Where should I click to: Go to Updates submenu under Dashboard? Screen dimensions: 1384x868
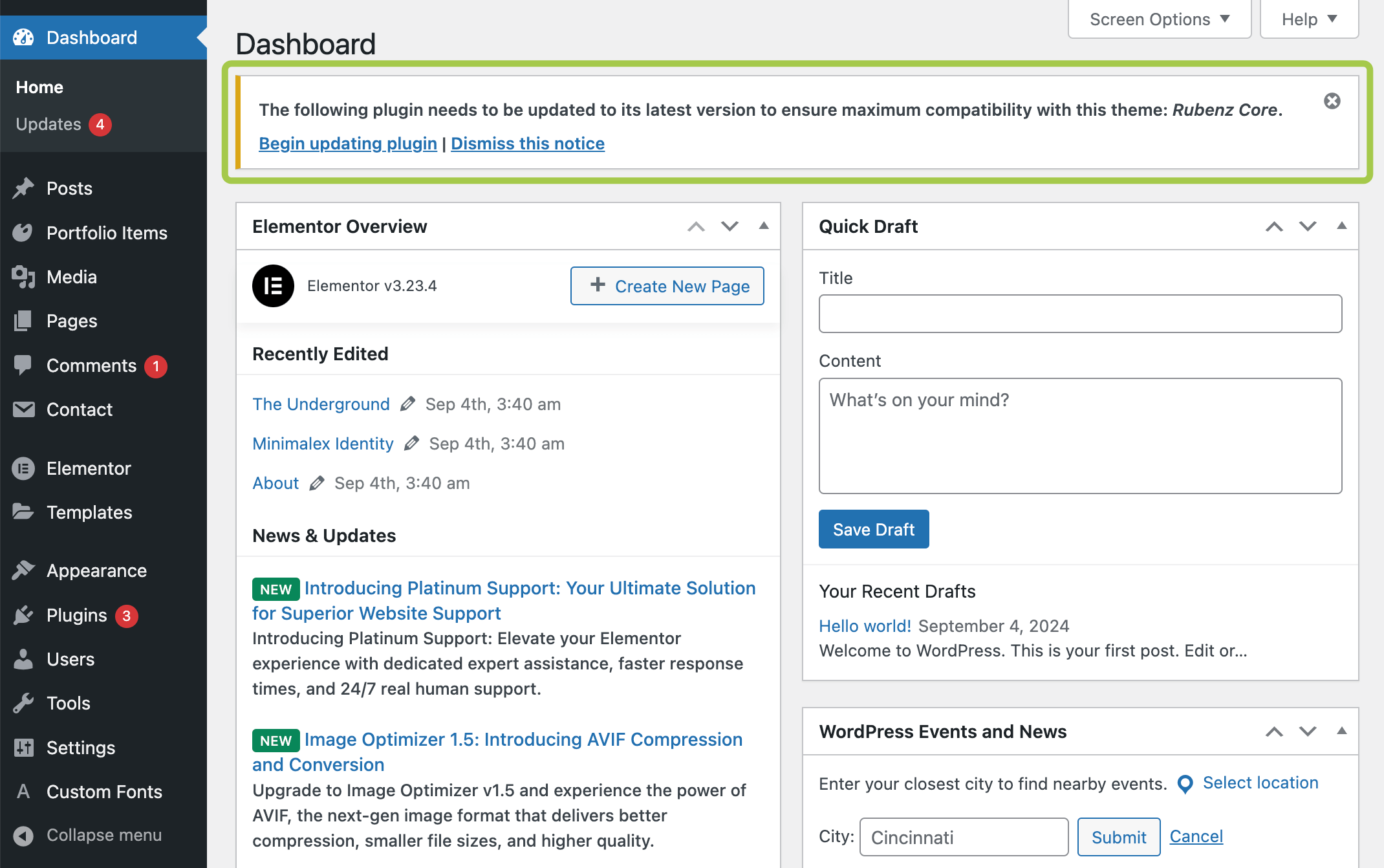point(49,124)
